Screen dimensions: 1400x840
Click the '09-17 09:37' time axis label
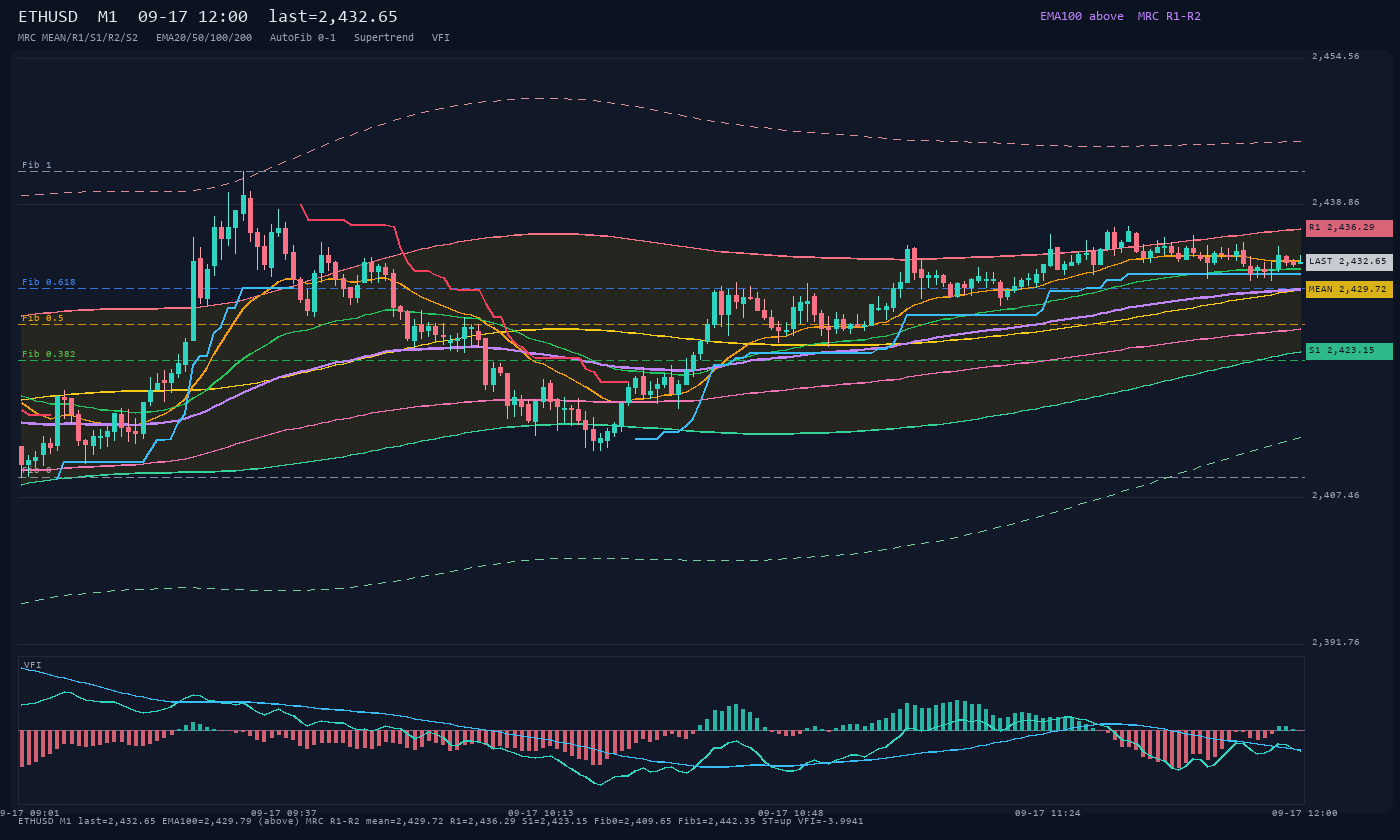pyautogui.click(x=283, y=813)
